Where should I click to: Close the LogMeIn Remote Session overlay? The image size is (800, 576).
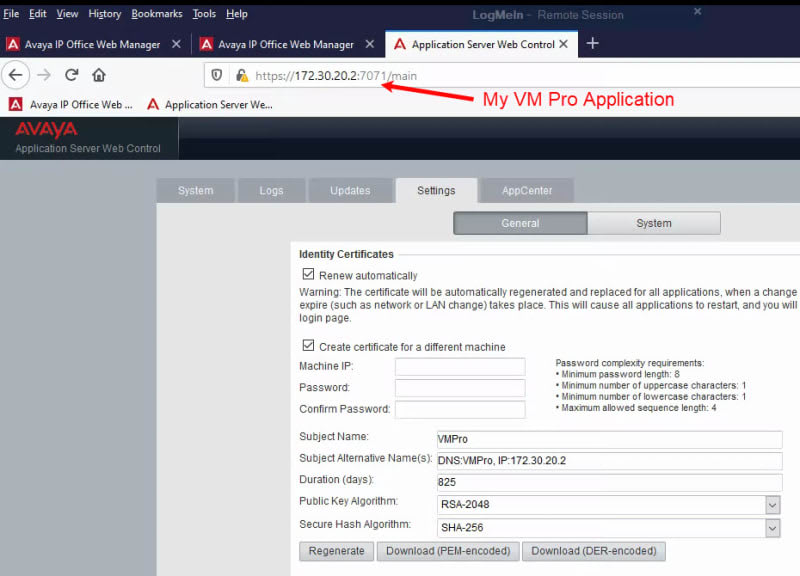click(697, 11)
